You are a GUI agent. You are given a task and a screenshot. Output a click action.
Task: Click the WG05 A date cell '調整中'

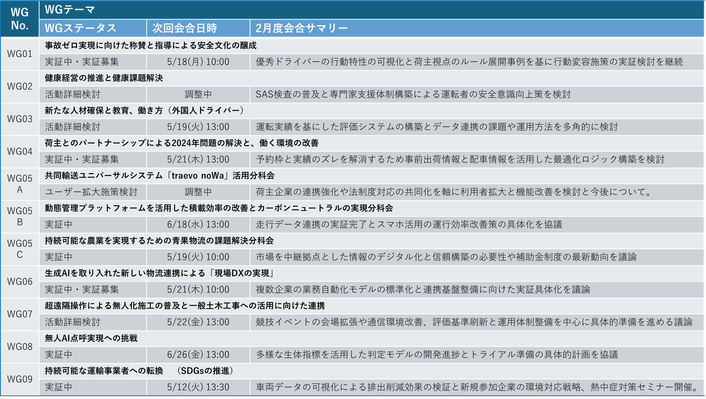pos(198,192)
